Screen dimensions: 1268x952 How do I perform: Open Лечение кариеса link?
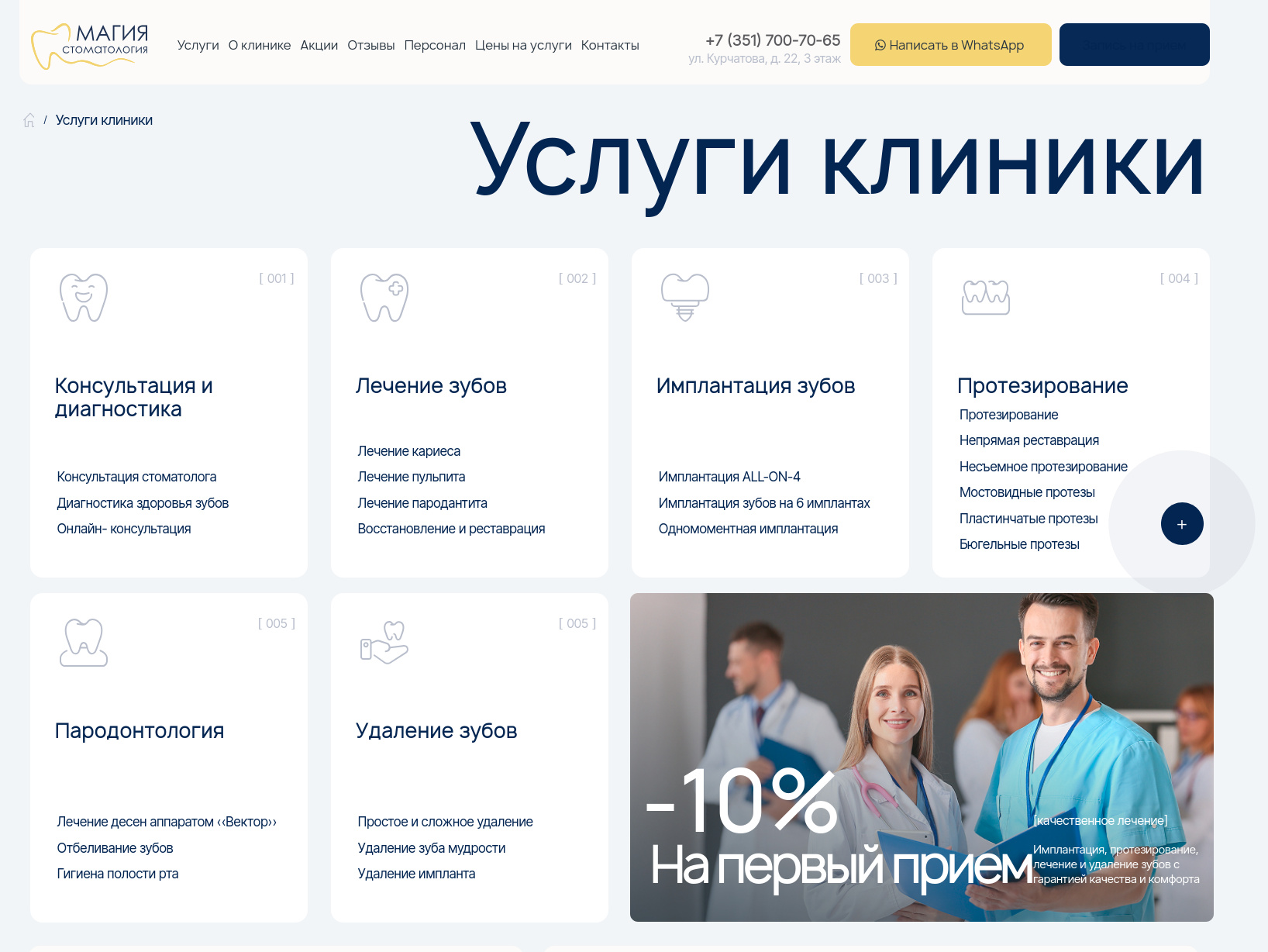[x=409, y=451]
